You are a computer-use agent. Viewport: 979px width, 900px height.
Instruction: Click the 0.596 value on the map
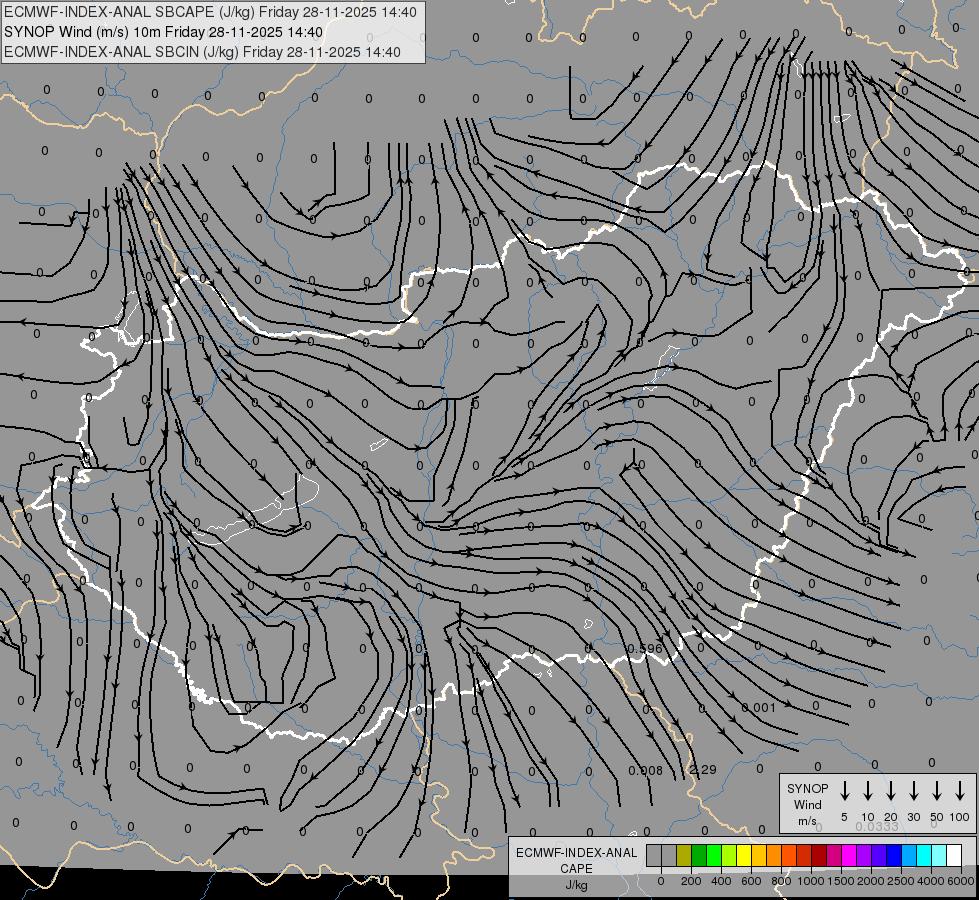[645, 648]
